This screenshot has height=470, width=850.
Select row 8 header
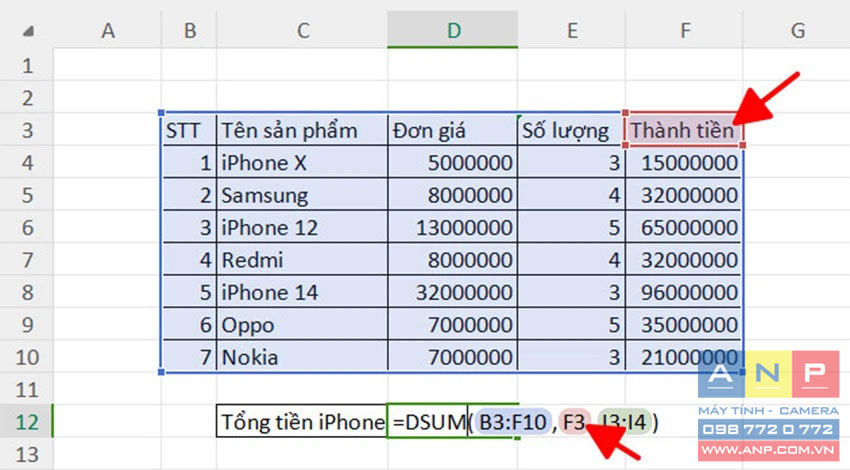(x=27, y=293)
